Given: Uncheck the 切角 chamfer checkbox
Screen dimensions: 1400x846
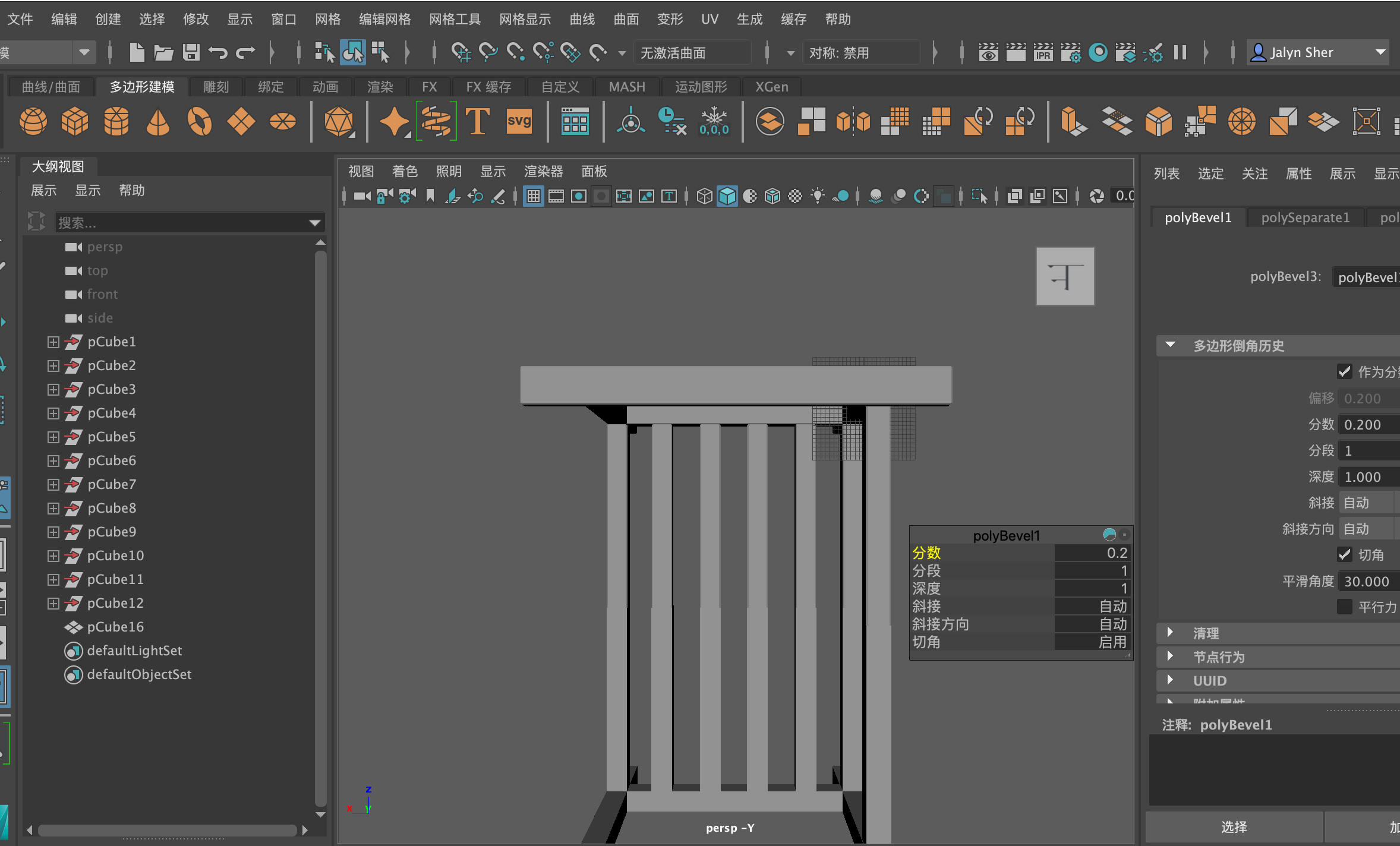Looking at the screenshot, I should [1344, 555].
